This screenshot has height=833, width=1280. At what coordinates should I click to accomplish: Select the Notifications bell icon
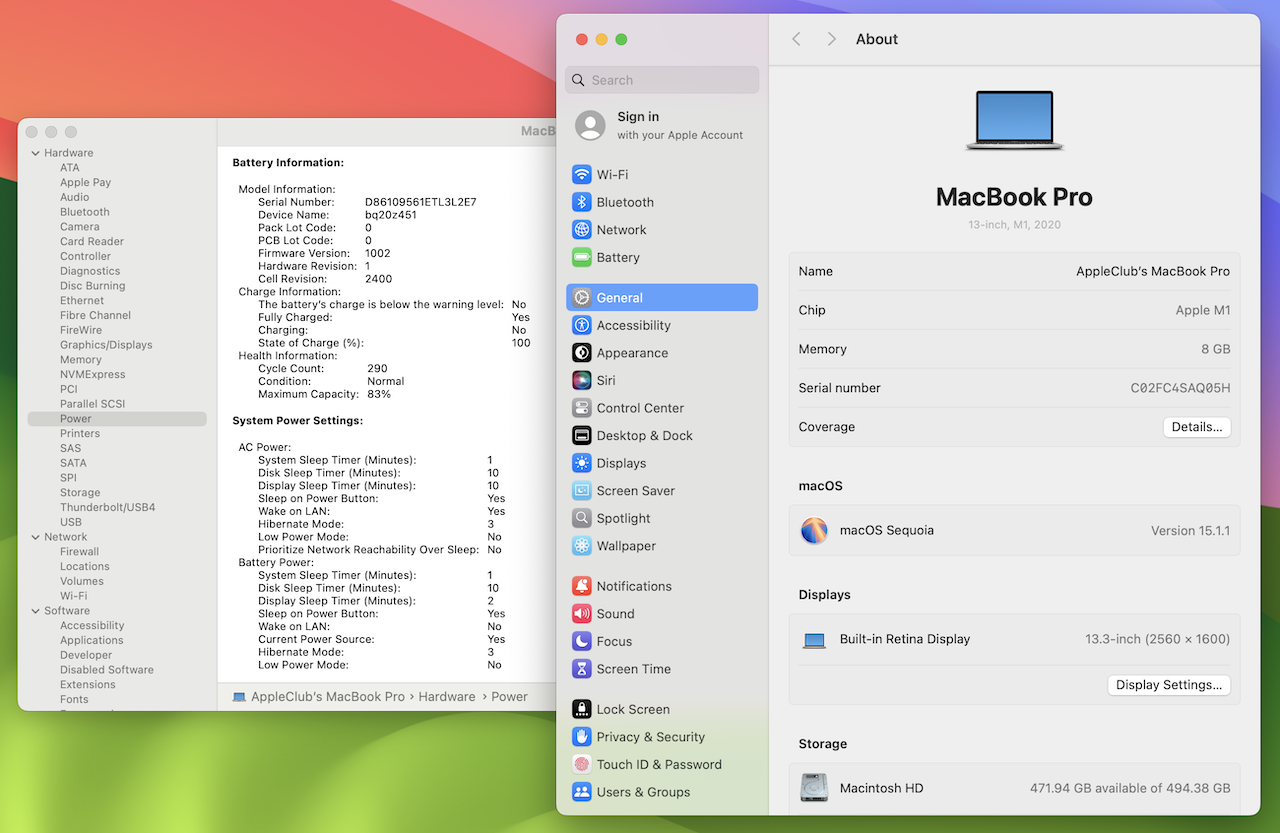coord(582,586)
